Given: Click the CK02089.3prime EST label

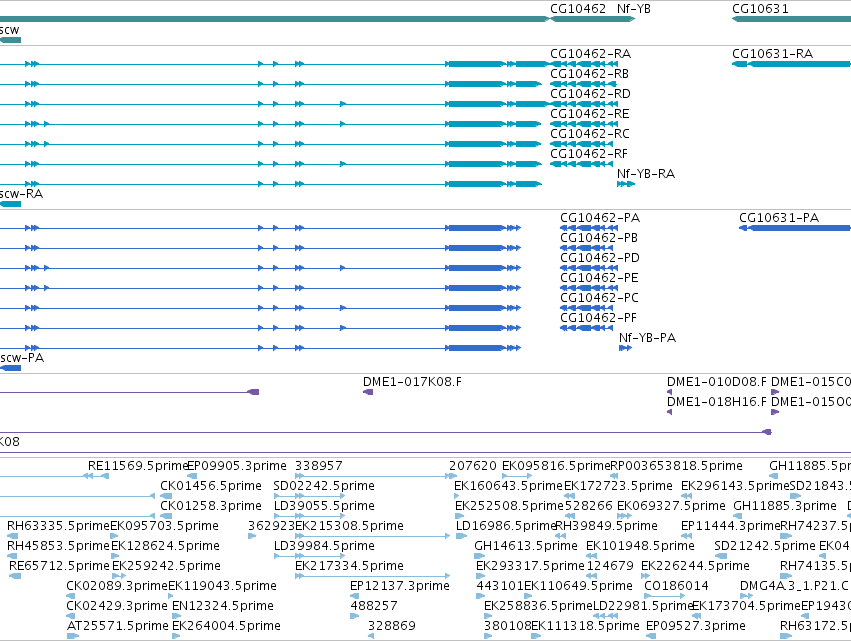Looking at the screenshot, I should pos(117,586).
